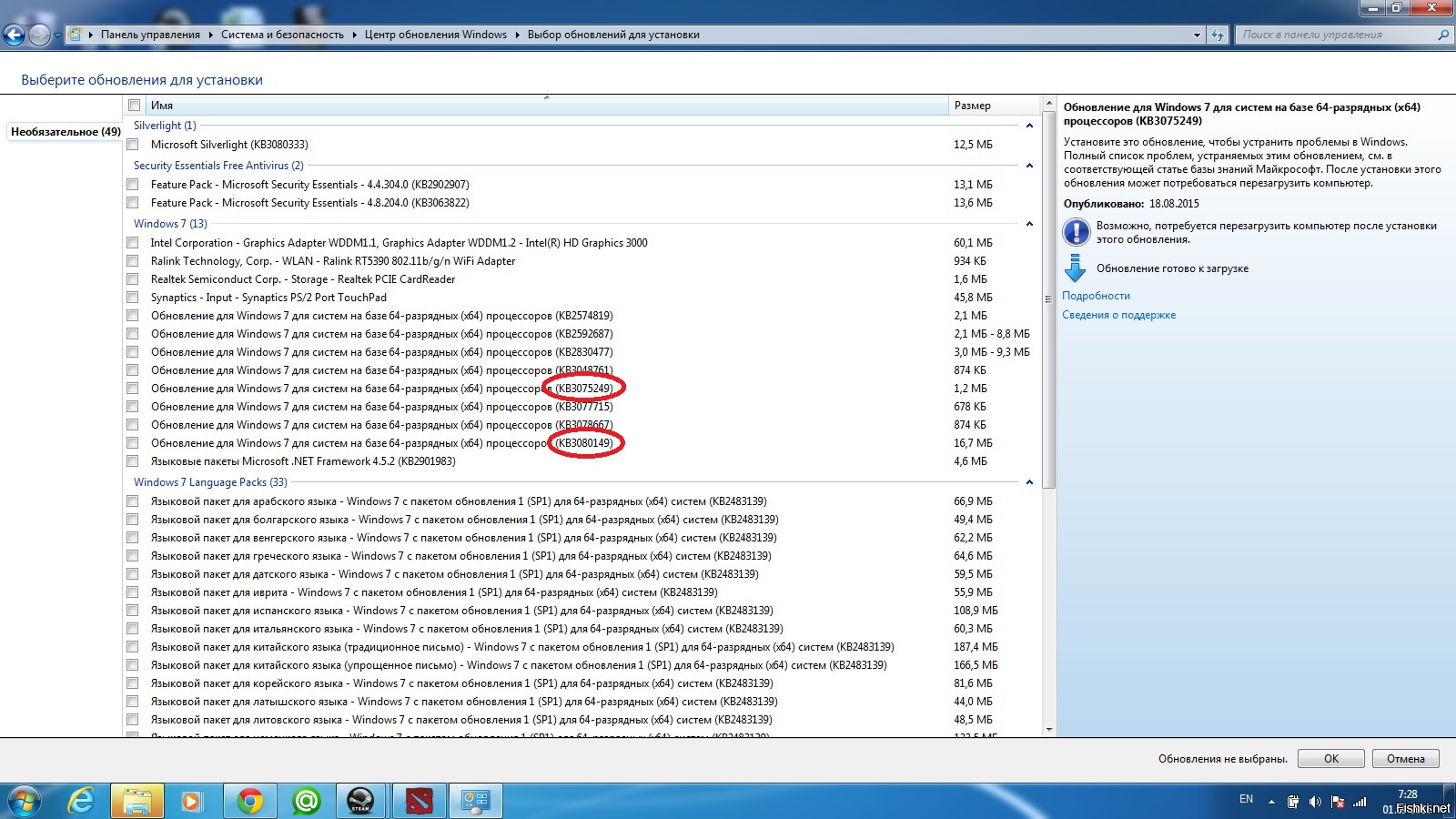Click the Windows 7 Language Packs (33) header
Viewport: 1456px width, 819px height.
click(210, 482)
